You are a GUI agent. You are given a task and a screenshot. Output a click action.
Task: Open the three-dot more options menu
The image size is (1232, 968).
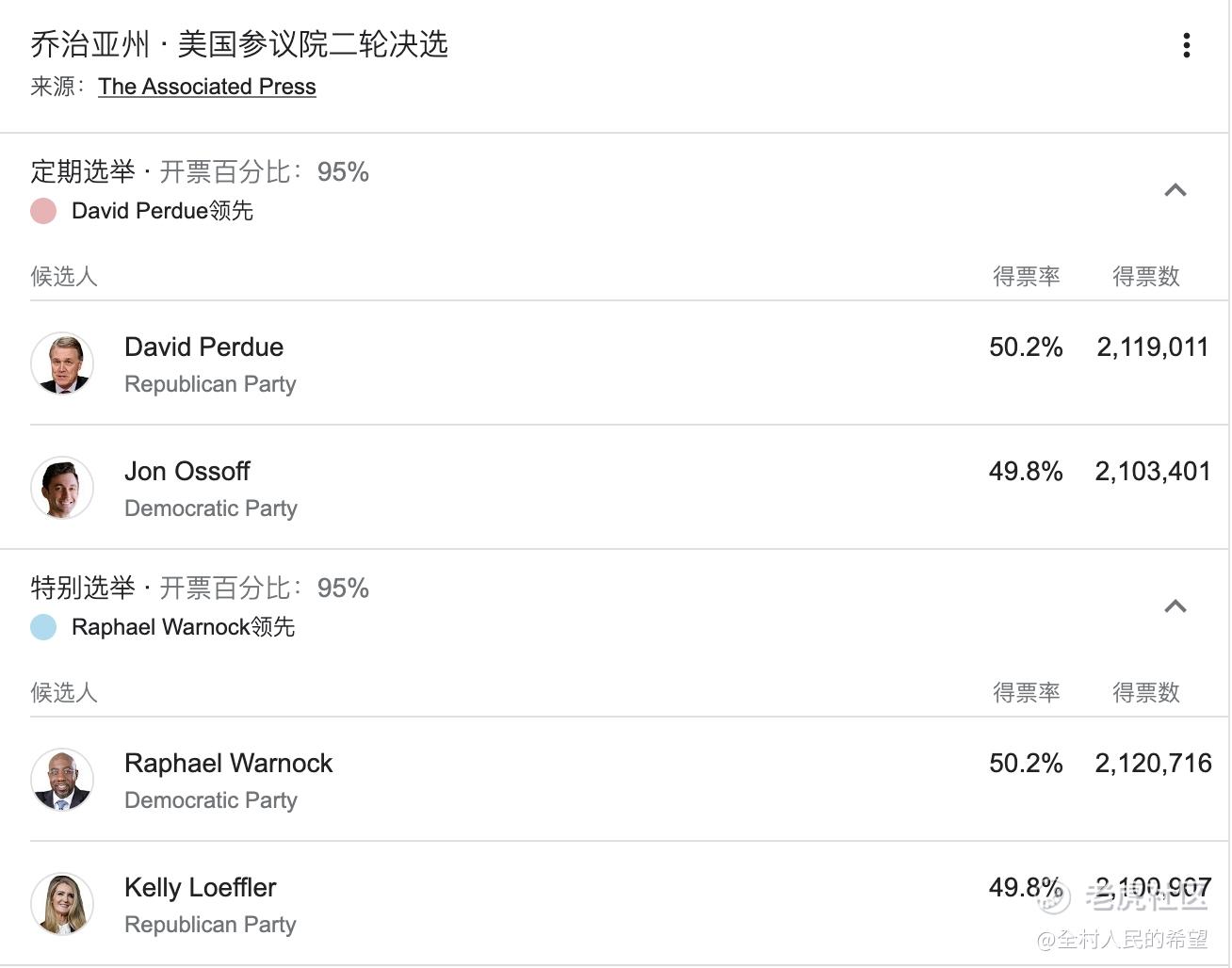[x=1186, y=45]
